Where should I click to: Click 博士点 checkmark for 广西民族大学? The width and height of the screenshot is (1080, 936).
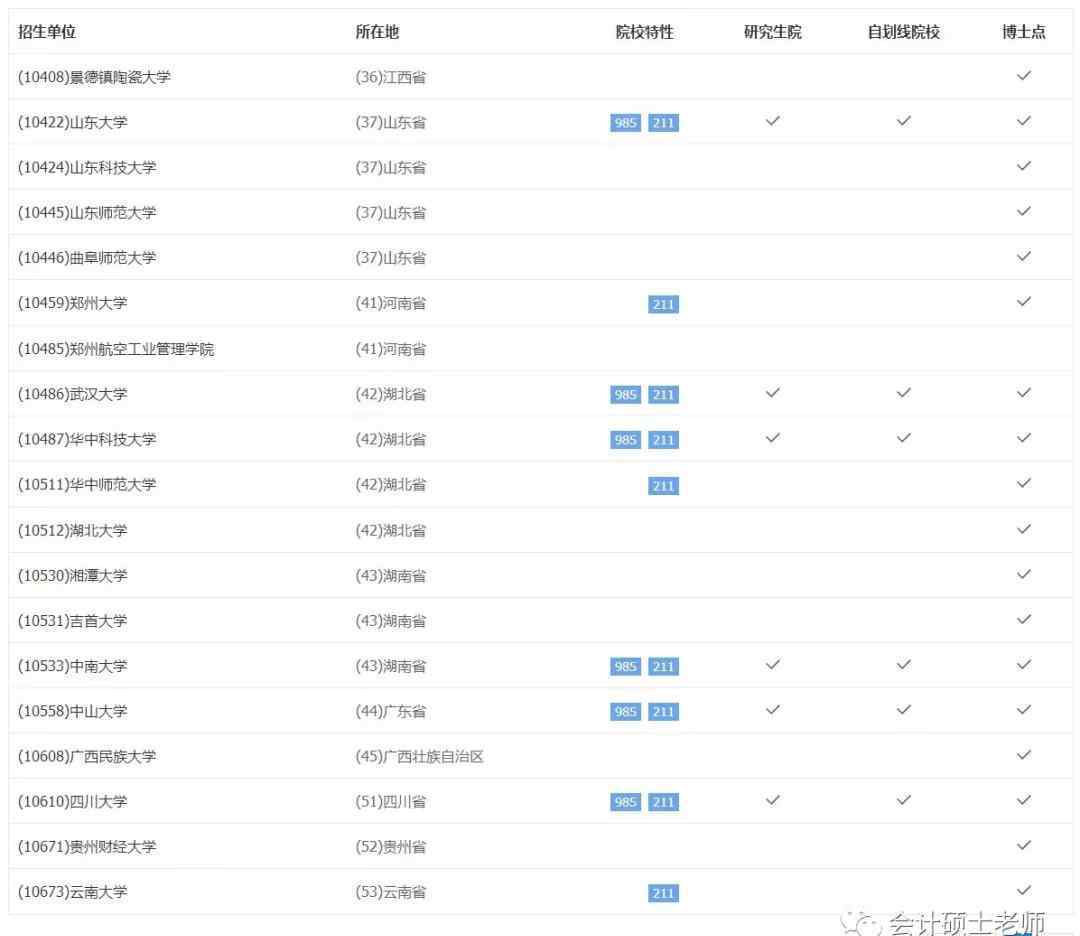[x=1024, y=755]
